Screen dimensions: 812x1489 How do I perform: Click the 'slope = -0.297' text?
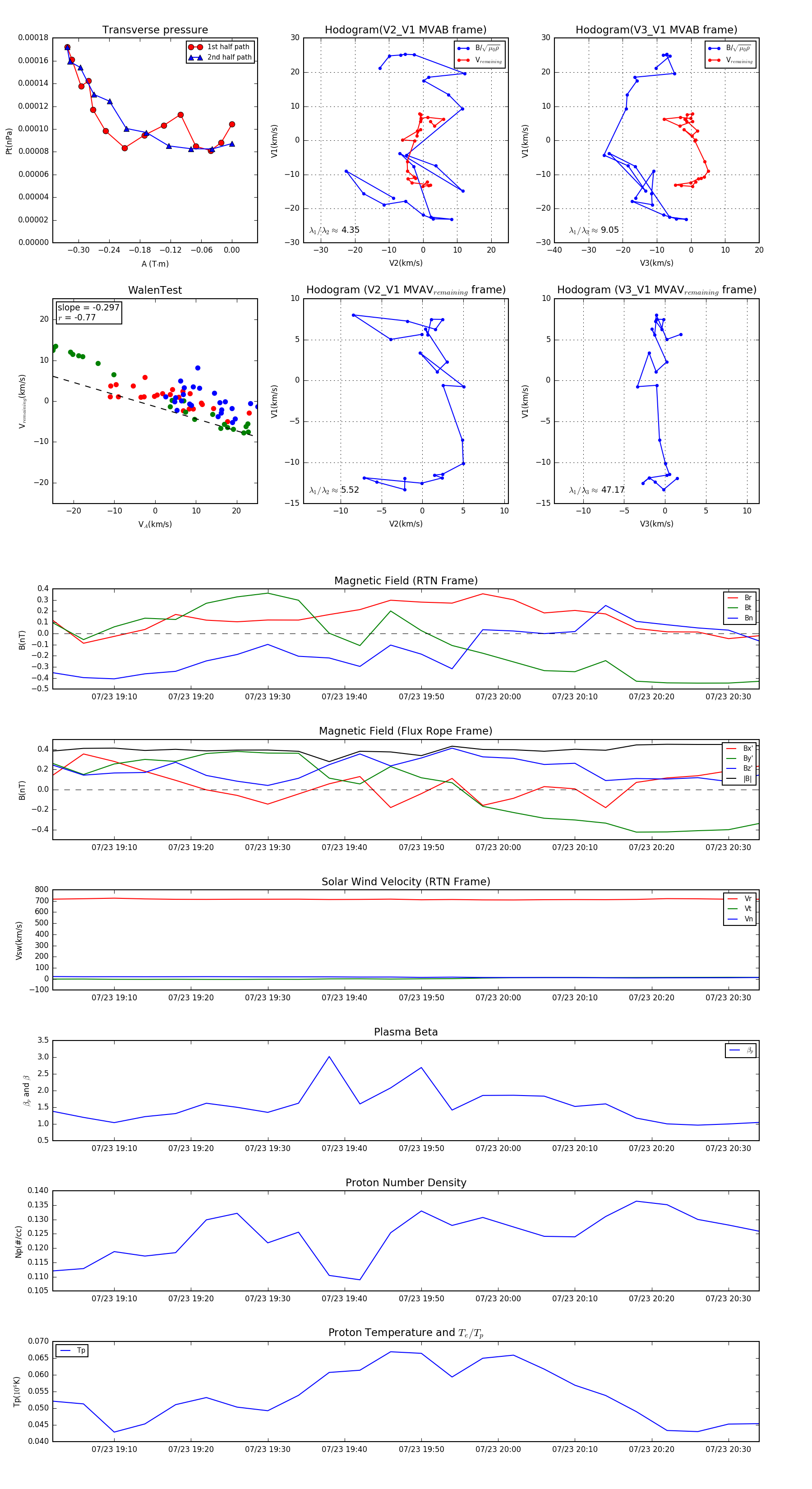pos(88,308)
